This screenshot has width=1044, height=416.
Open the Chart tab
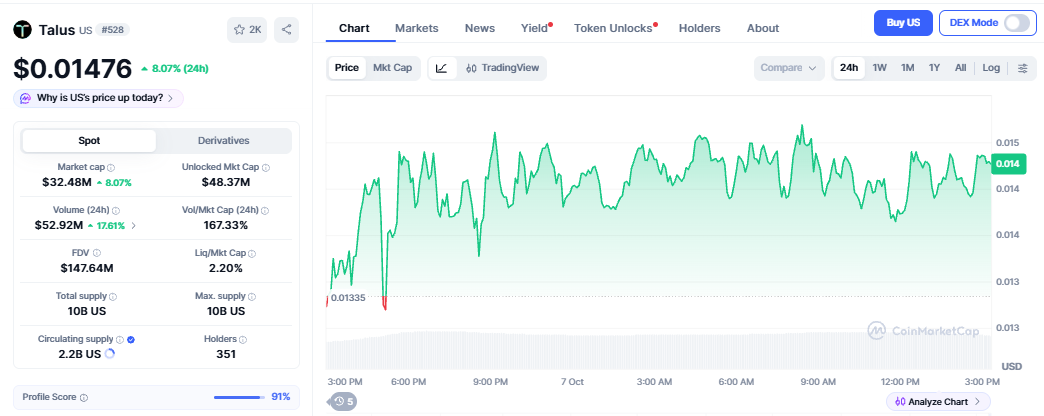[x=354, y=28]
